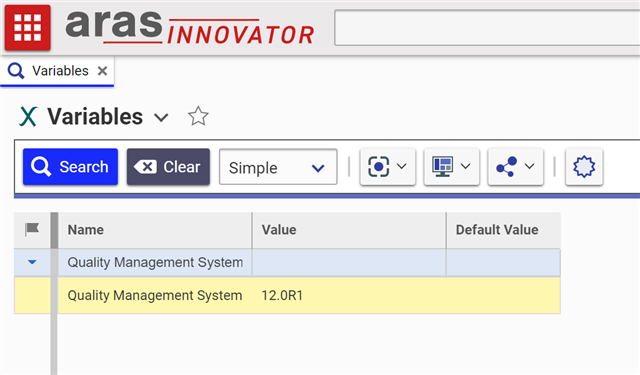Expand the arrow beside share icon
Screen dimensions: 640x375
pyautogui.click(x=529, y=166)
